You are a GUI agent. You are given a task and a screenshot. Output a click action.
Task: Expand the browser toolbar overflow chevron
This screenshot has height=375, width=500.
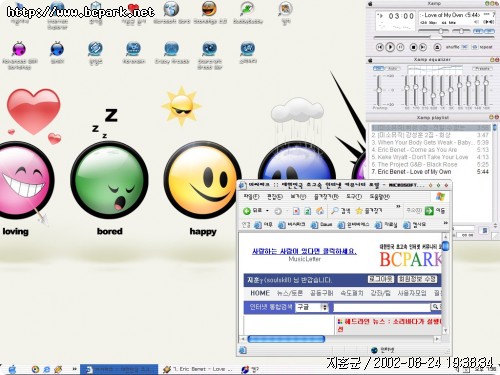tap(398, 207)
